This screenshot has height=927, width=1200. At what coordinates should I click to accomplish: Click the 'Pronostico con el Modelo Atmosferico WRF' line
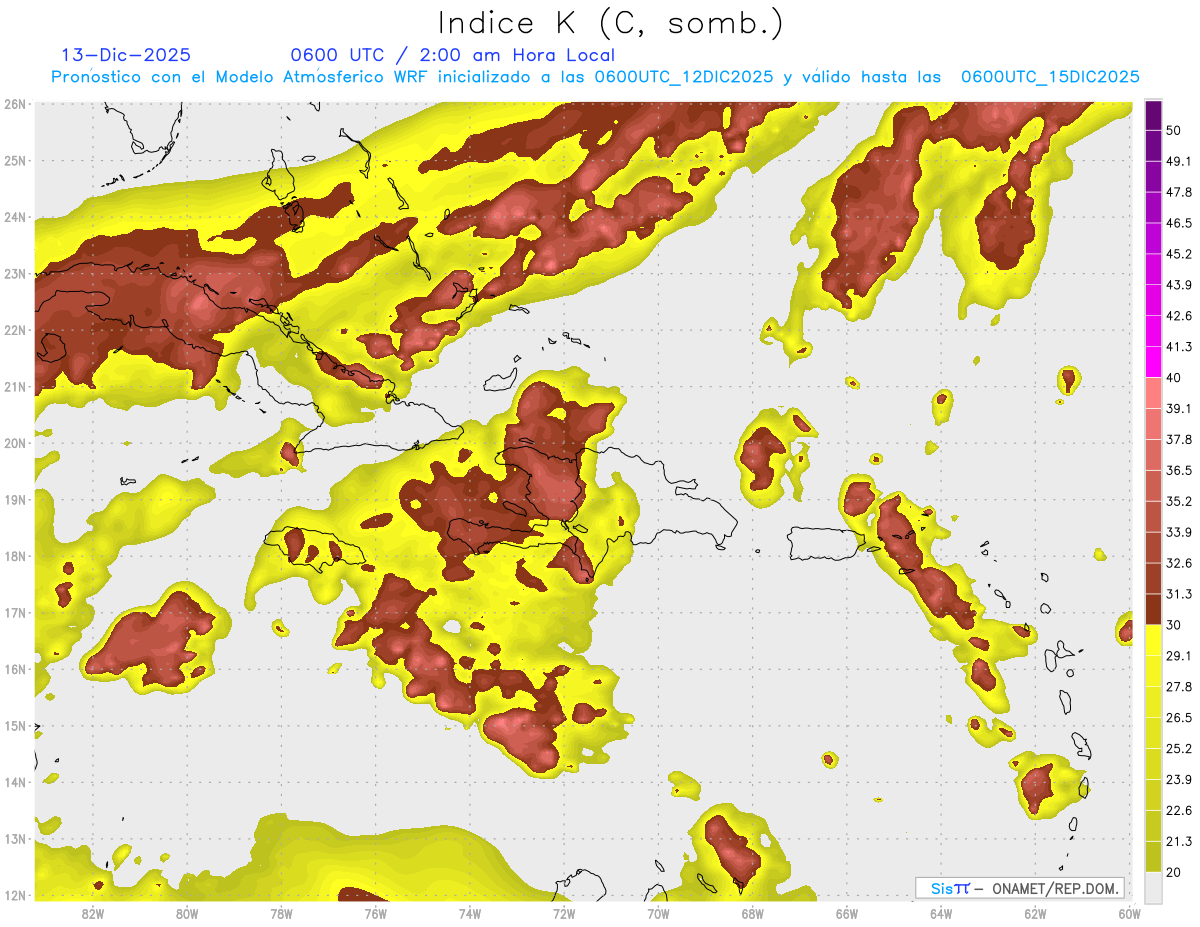[595, 77]
